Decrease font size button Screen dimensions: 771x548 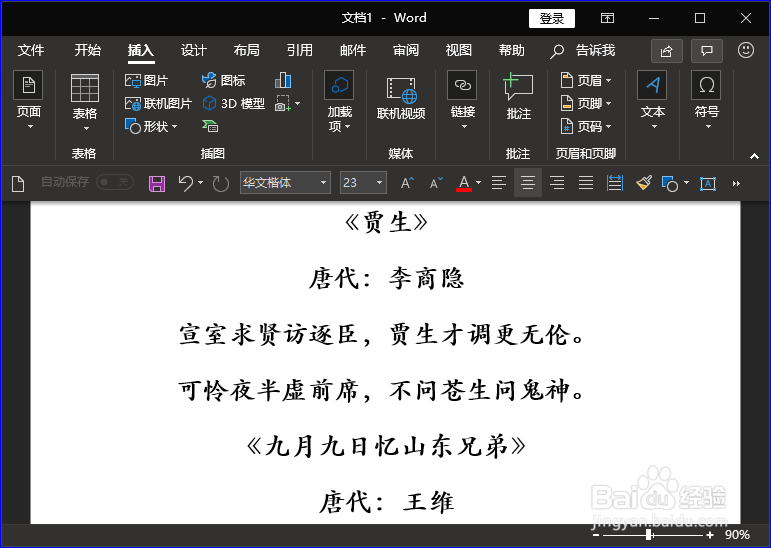click(x=436, y=183)
